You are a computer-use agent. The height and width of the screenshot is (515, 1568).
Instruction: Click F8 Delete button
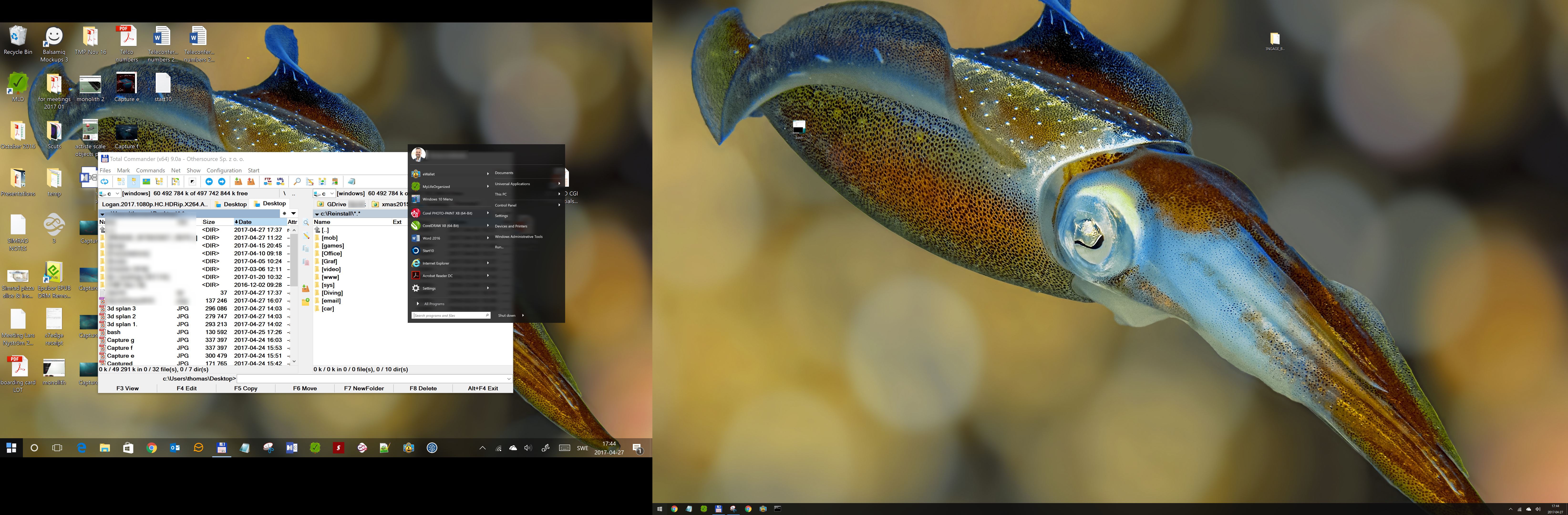tap(423, 388)
